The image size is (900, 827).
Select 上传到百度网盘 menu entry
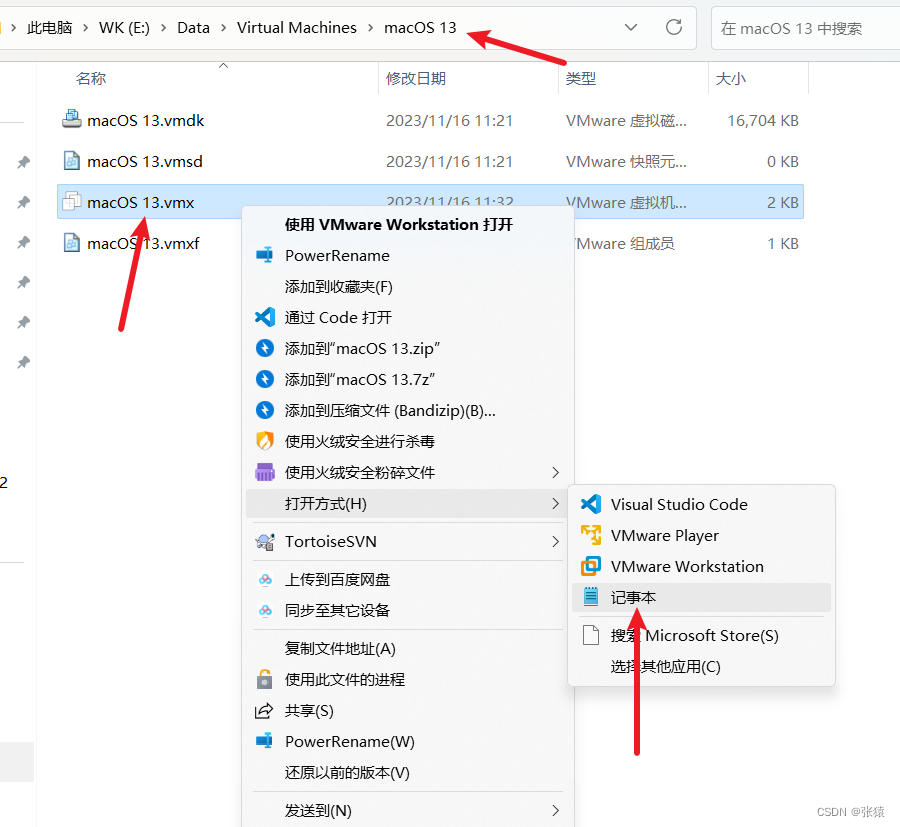(338, 580)
